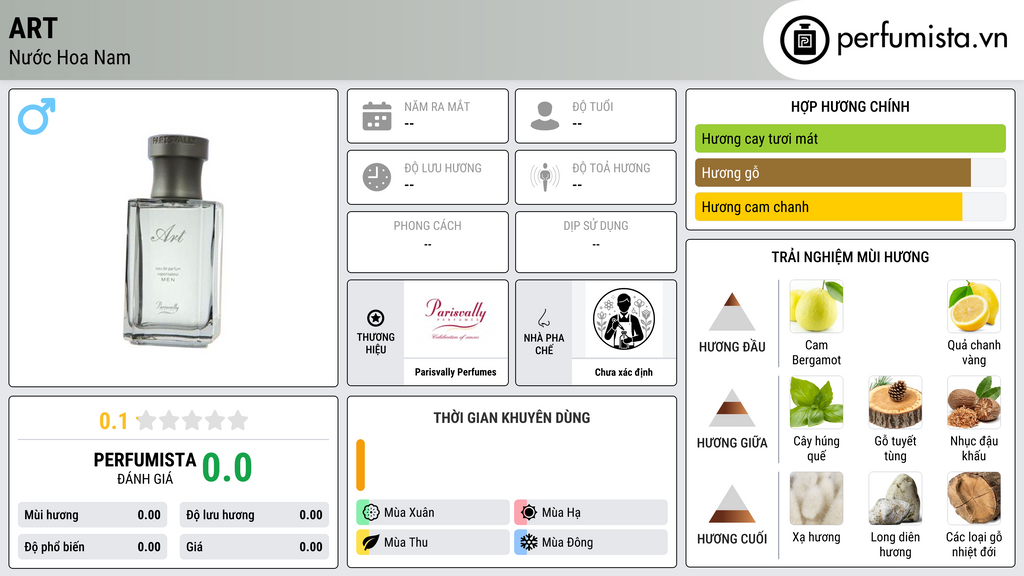This screenshot has width=1024, height=576.
Task: Click the Hương cuối pyramid icon
Action: pyautogui.click(x=732, y=504)
